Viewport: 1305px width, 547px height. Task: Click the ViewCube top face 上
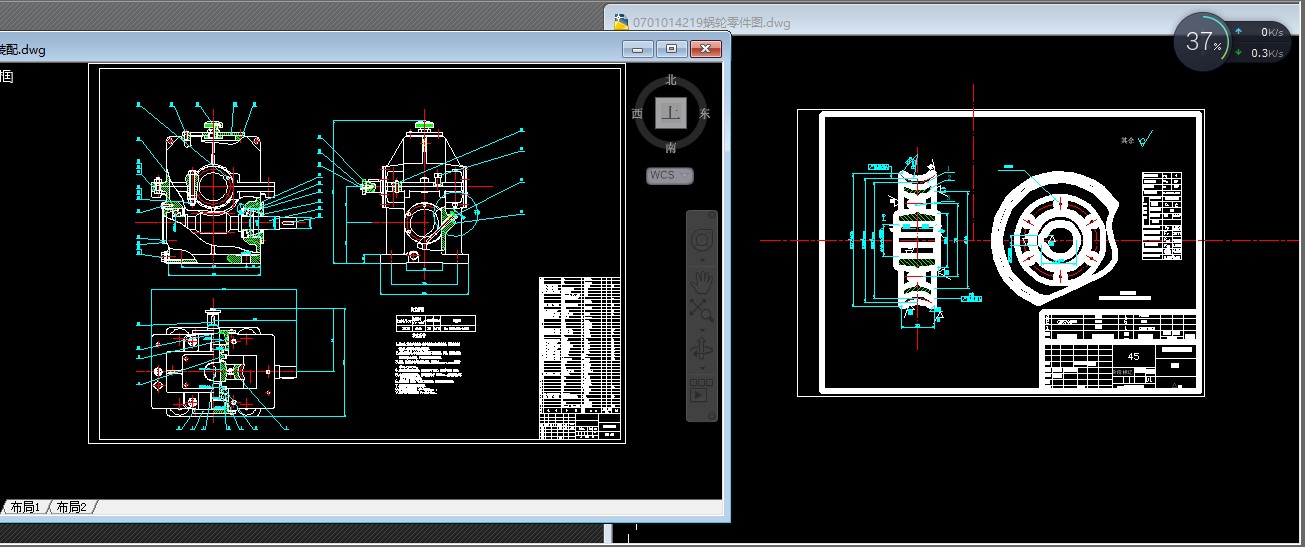tap(671, 113)
